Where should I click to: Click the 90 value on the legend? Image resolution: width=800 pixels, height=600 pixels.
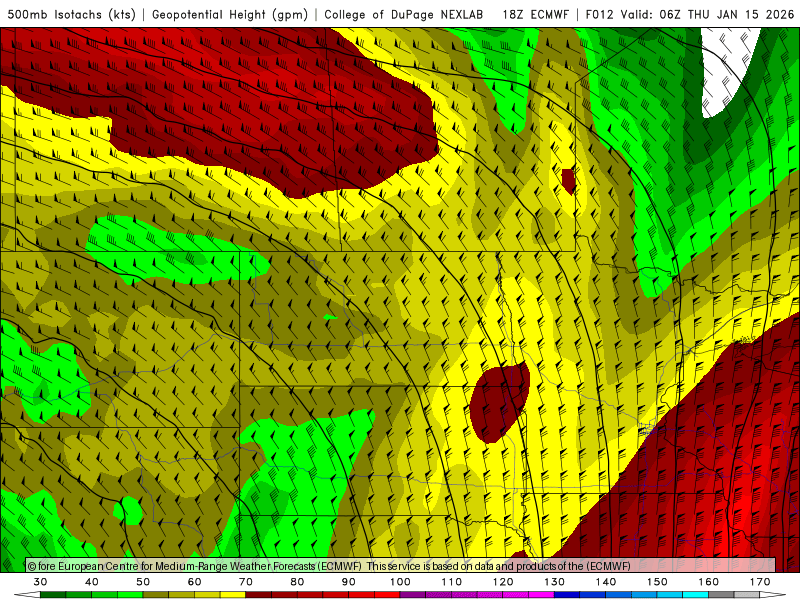(349, 582)
